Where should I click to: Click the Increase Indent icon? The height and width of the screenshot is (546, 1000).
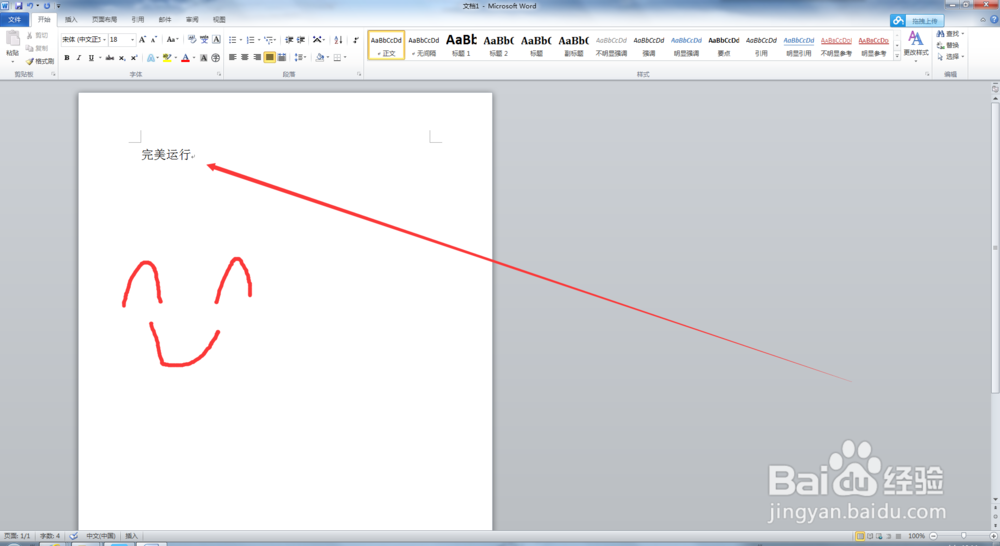pos(301,40)
